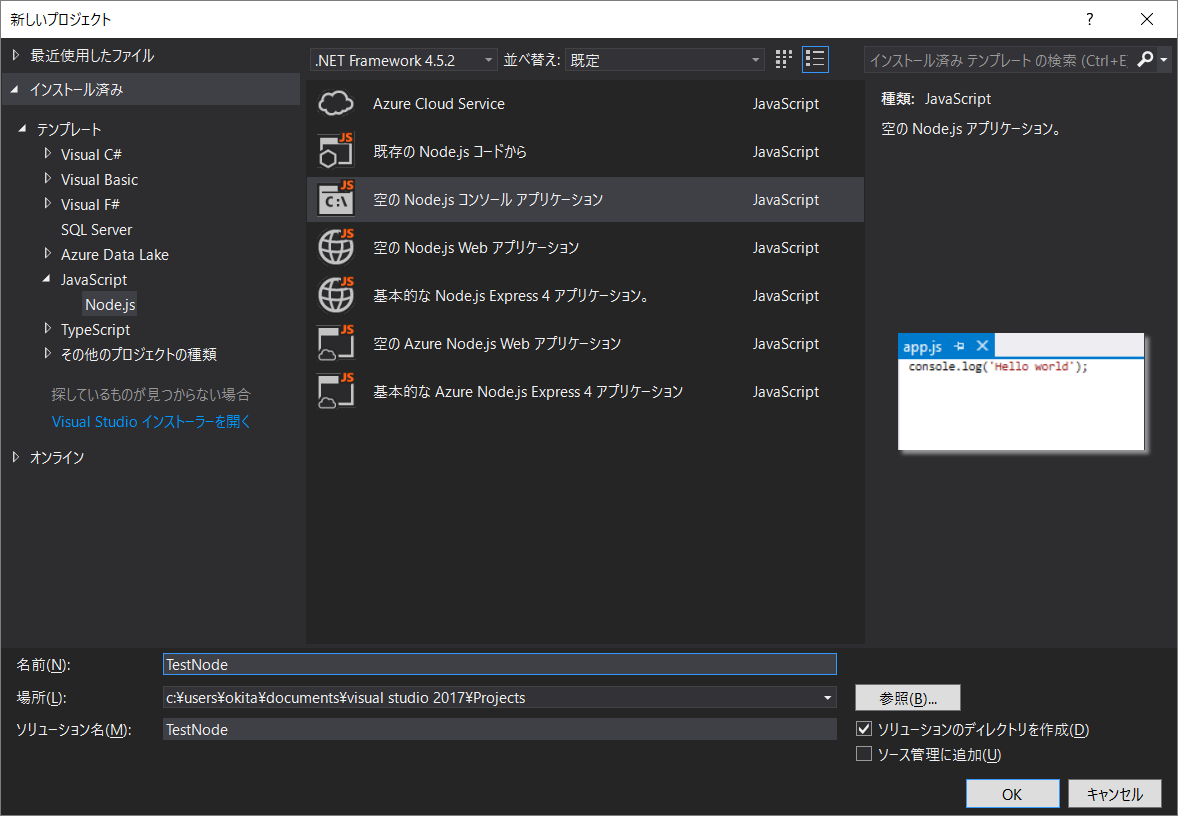Viewport: 1178px width, 816px height.
Task: Click the ソリューション名 TestNode field
Action: click(500, 730)
